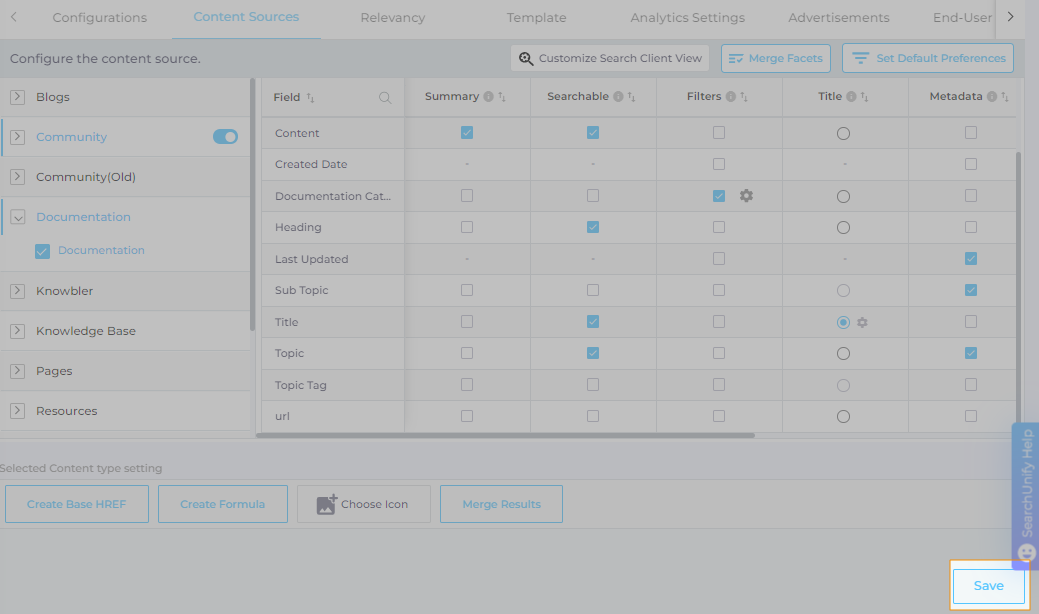Viewport: 1039px width, 614px height.
Task: Open the Analytics Settings tab
Action: [687, 18]
